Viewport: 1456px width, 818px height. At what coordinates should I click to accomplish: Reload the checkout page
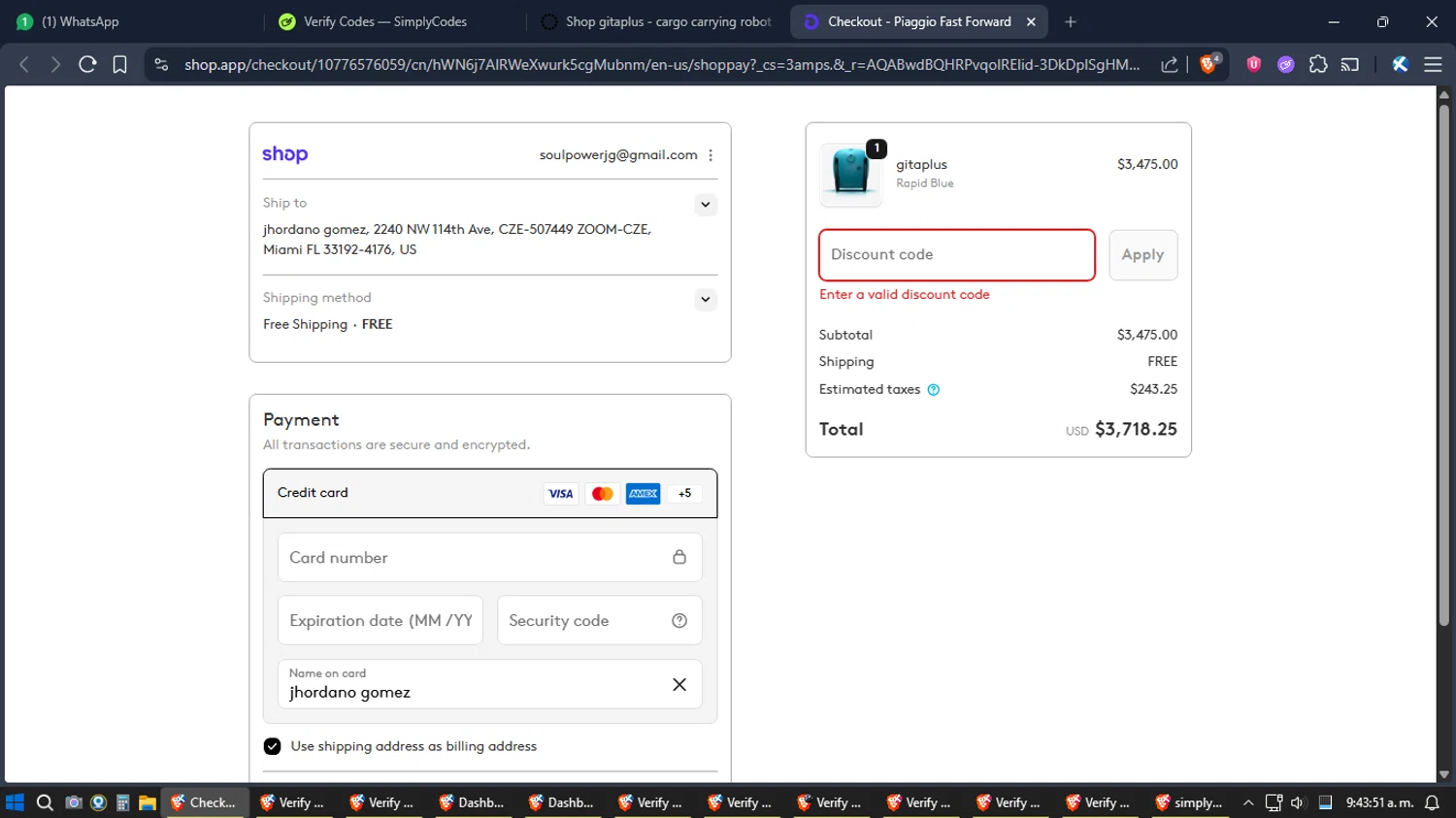[87, 64]
